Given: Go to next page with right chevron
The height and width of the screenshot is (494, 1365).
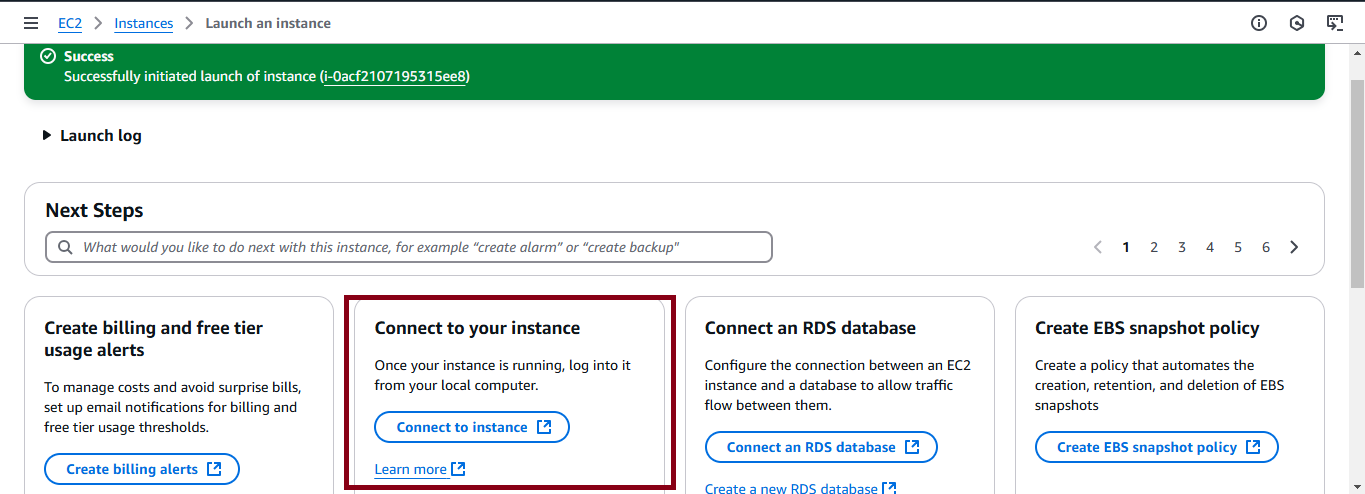Looking at the screenshot, I should coord(1294,247).
